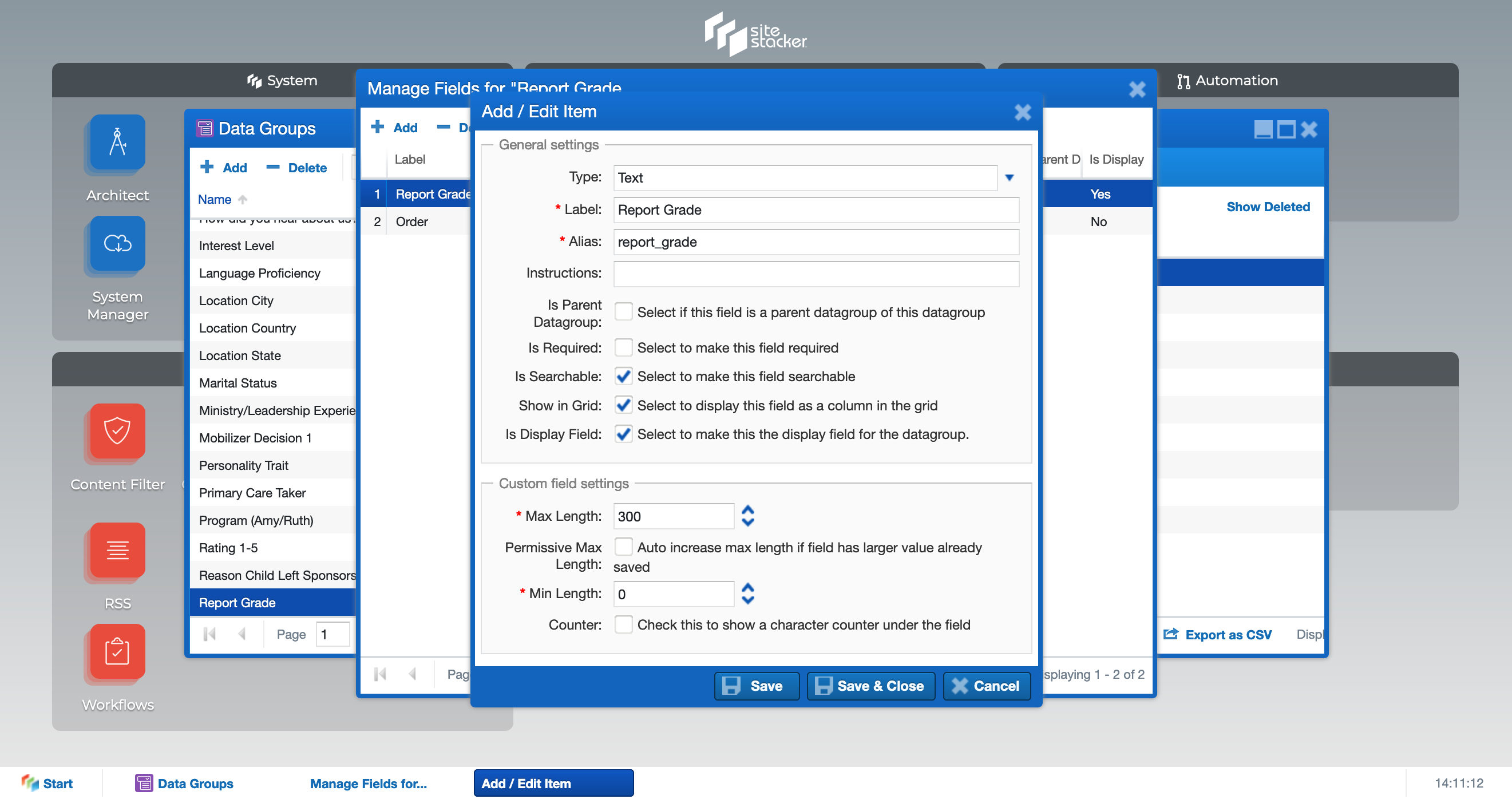This screenshot has width=1512, height=799.
Task: Uncheck the Is Searchable checkbox
Action: pos(623,376)
